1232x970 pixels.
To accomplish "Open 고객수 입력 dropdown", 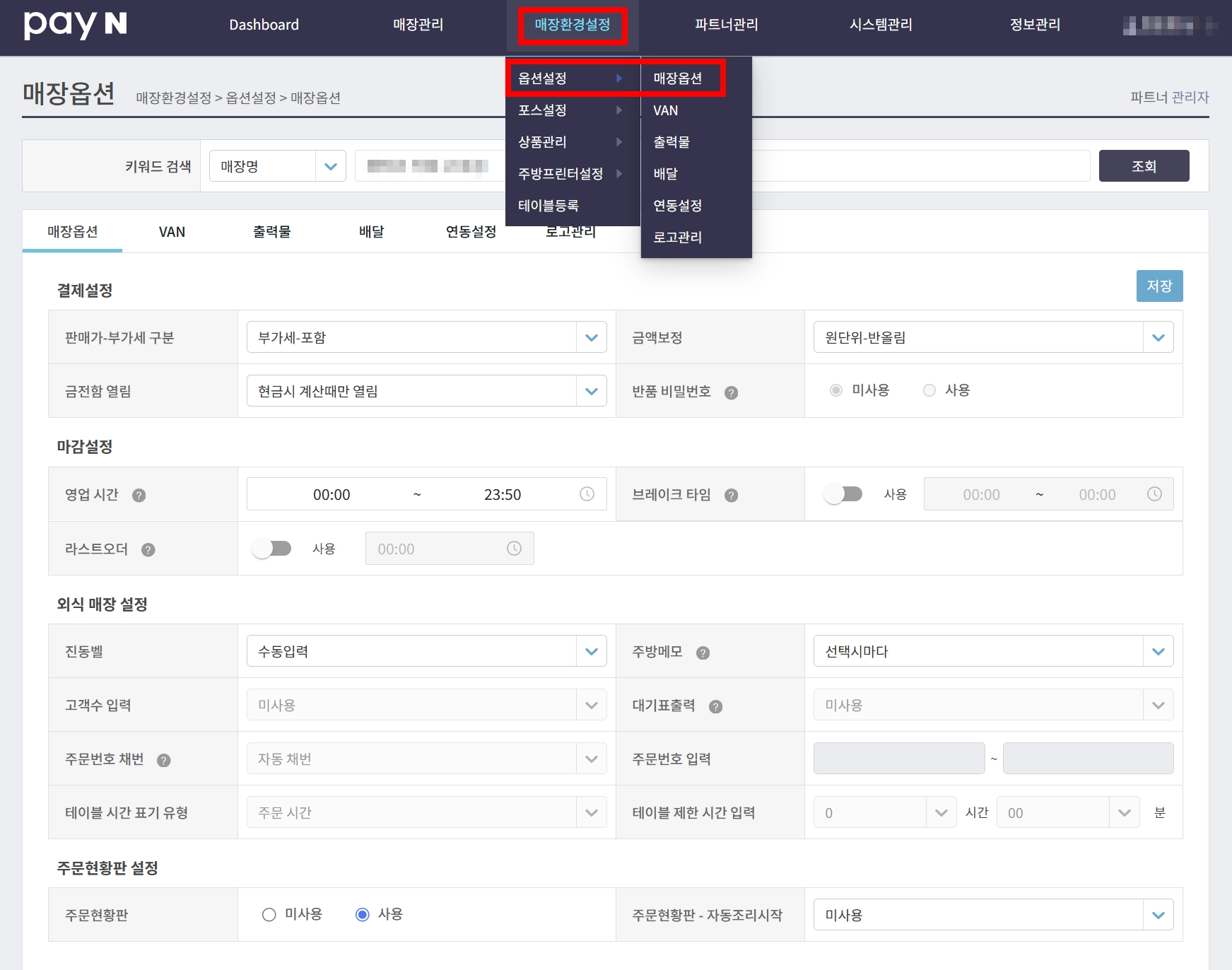I will (x=427, y=705).
